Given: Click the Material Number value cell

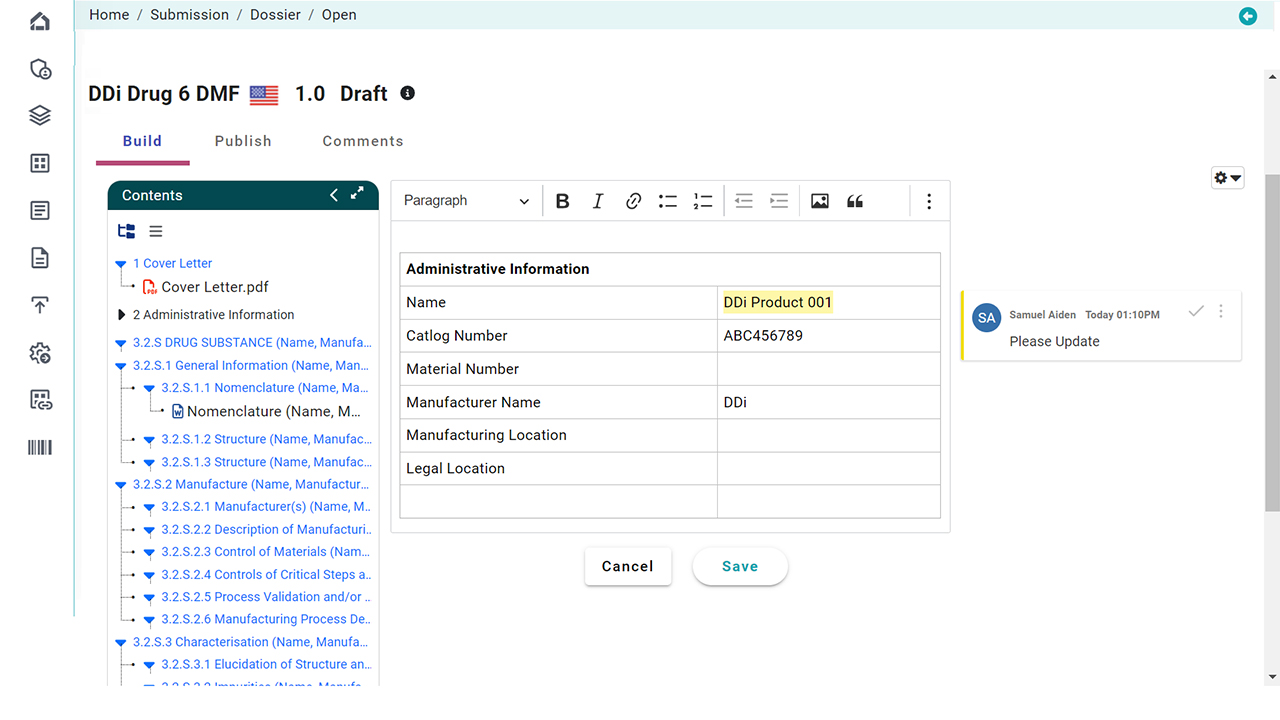Looking at the screenshot, I should pos(828,369).
